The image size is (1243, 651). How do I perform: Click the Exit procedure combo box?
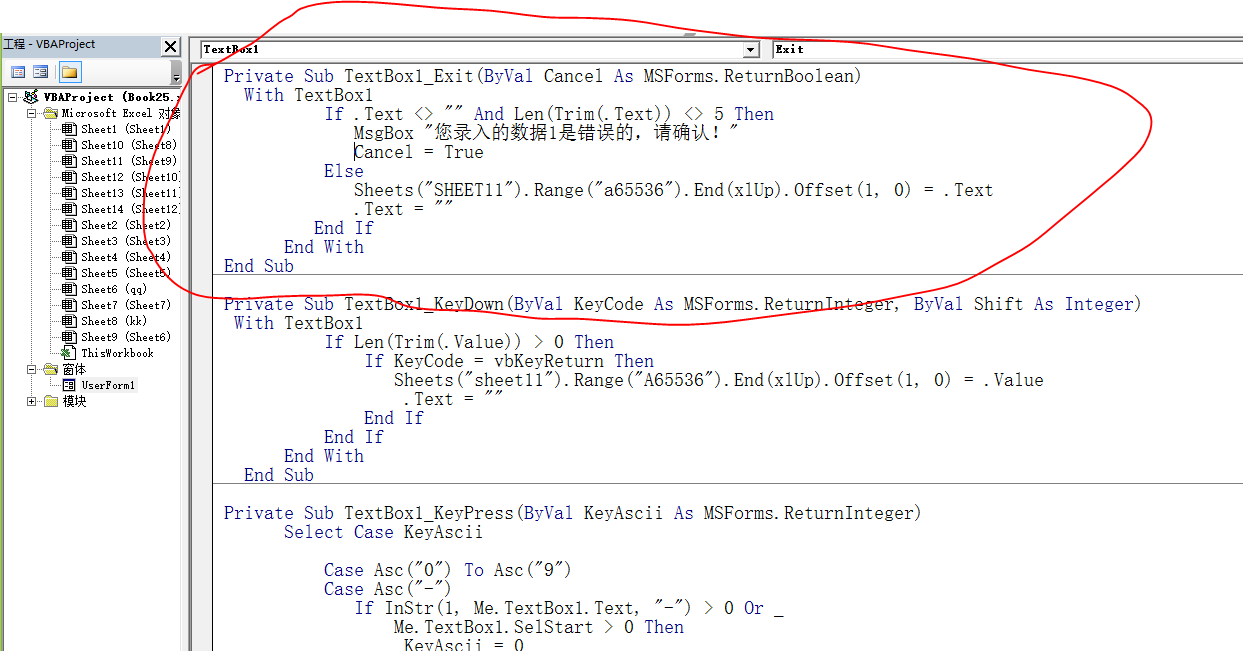pyautogui.click(x=1000, y=49)
